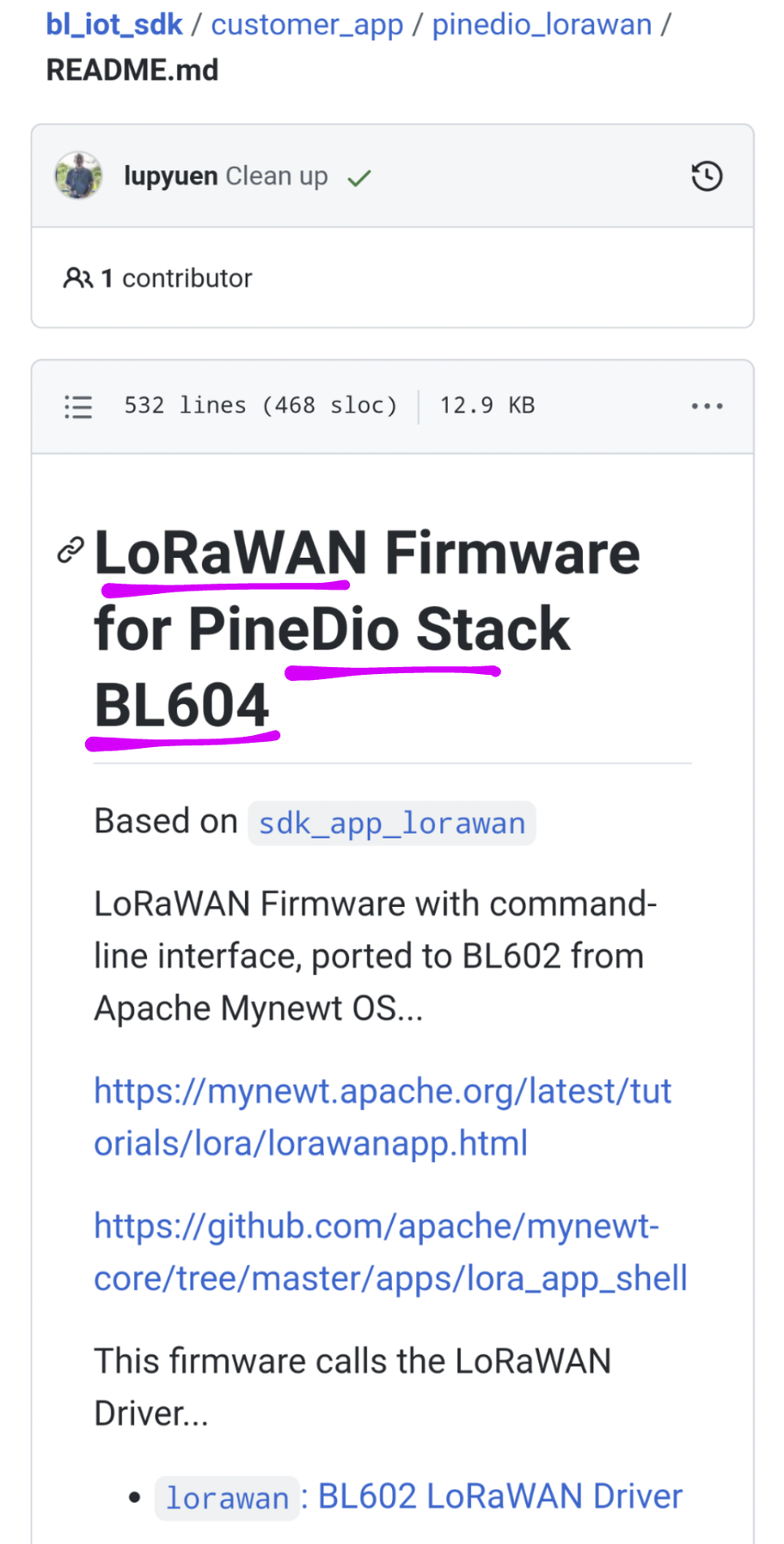Screen dimensions: 784x1544
Task: Click the heading anchor link icon
Action: (x=70, y=549)
